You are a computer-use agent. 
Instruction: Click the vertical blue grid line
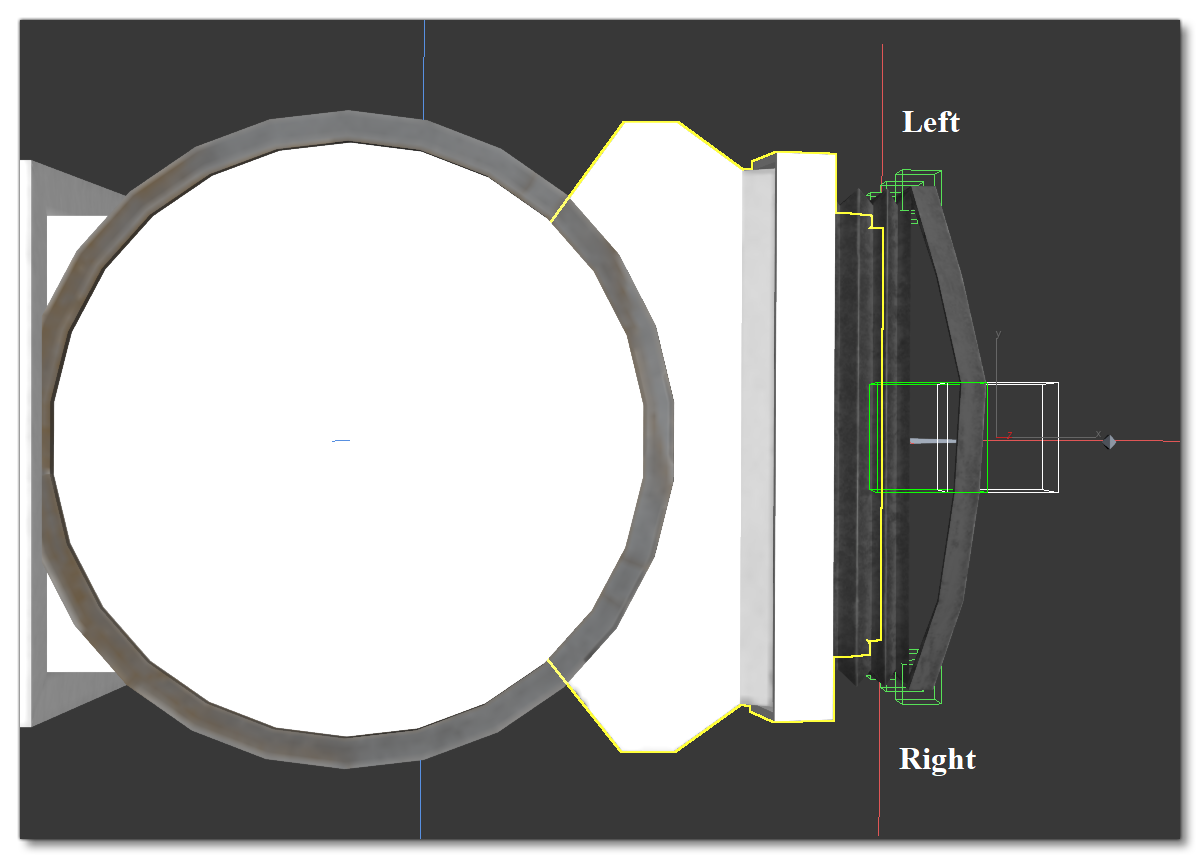pos(422,70)
